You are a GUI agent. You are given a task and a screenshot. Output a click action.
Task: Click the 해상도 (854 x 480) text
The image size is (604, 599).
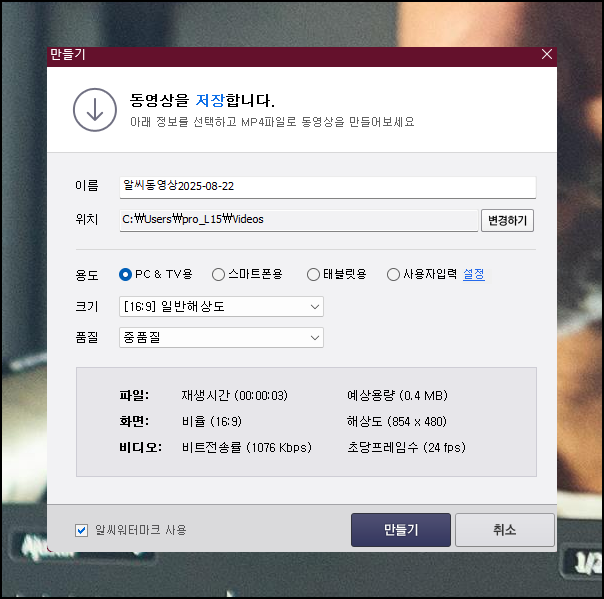397,421
